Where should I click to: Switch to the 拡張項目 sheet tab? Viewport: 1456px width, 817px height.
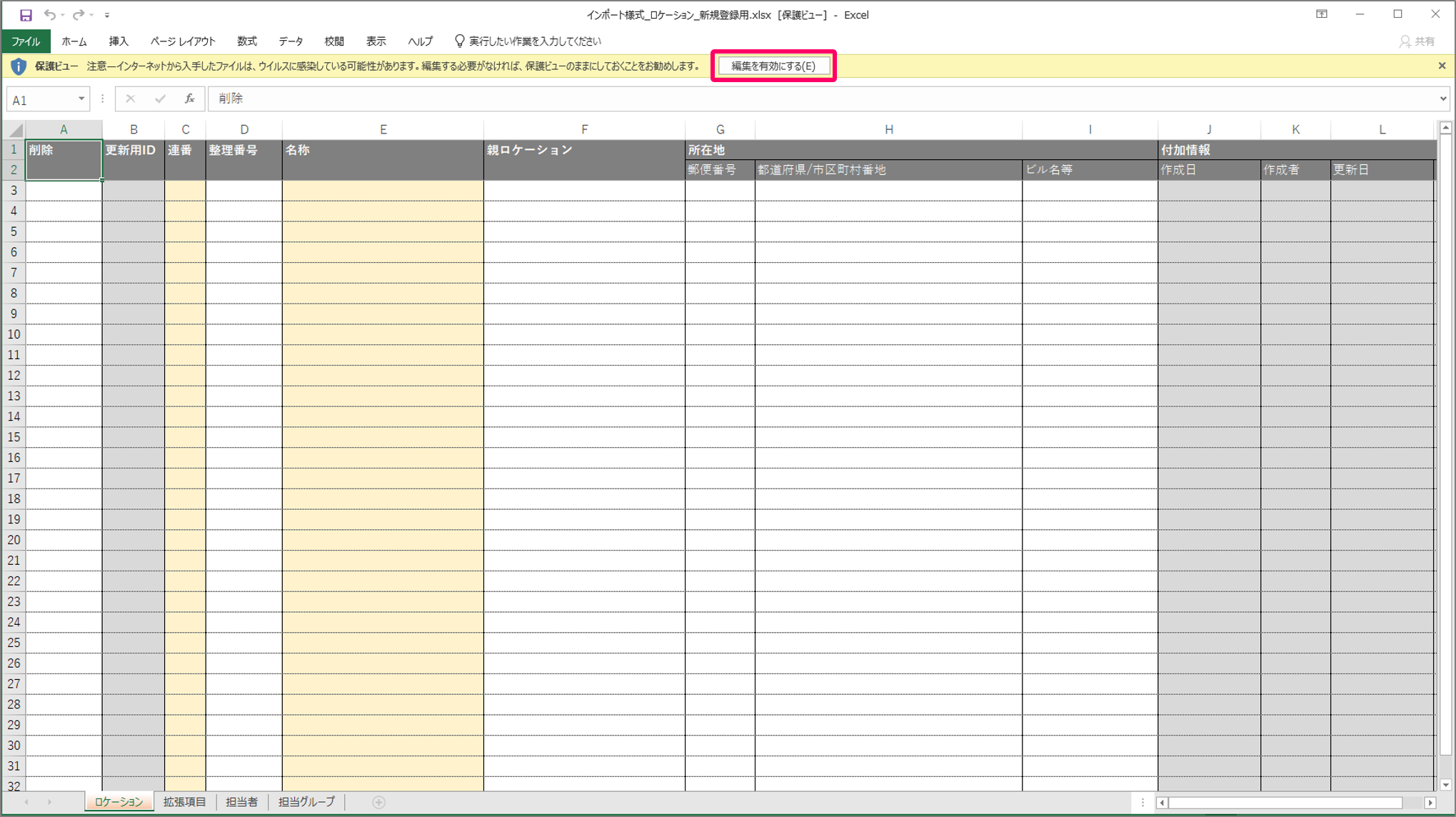coord(184,802)
